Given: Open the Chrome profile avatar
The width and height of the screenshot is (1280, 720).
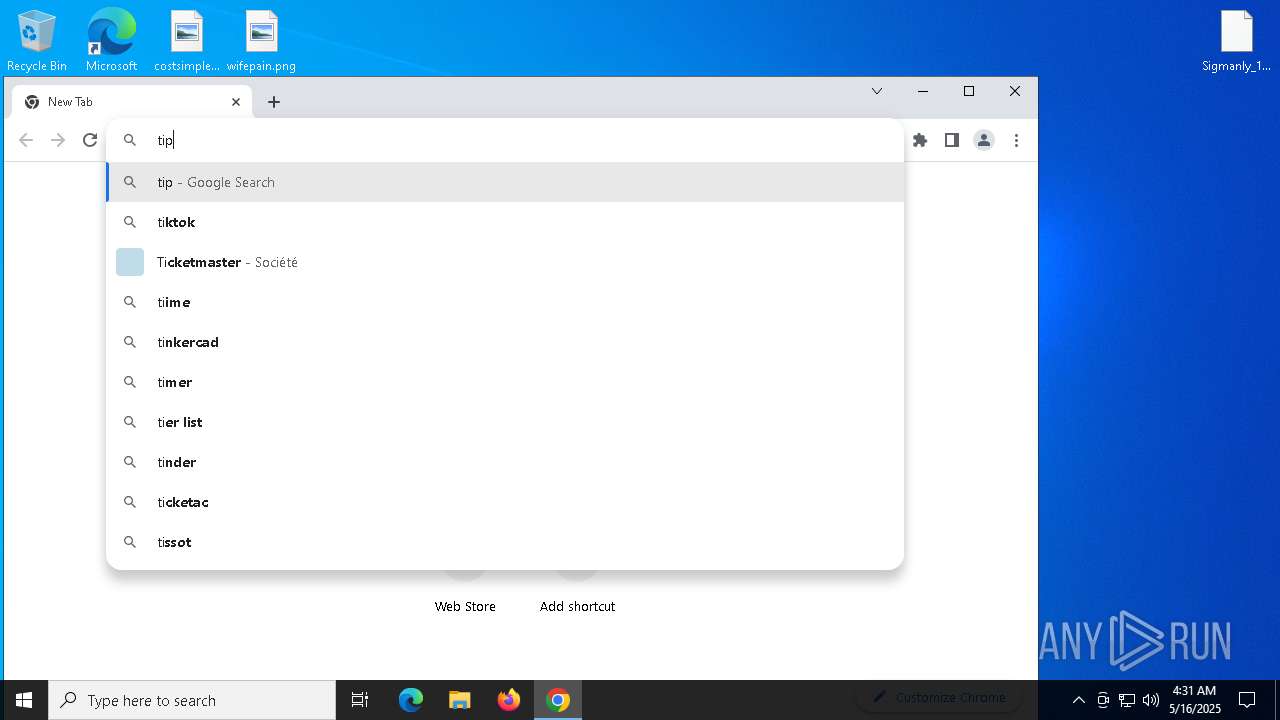Looking at the screenshot, I should (984, 140).
